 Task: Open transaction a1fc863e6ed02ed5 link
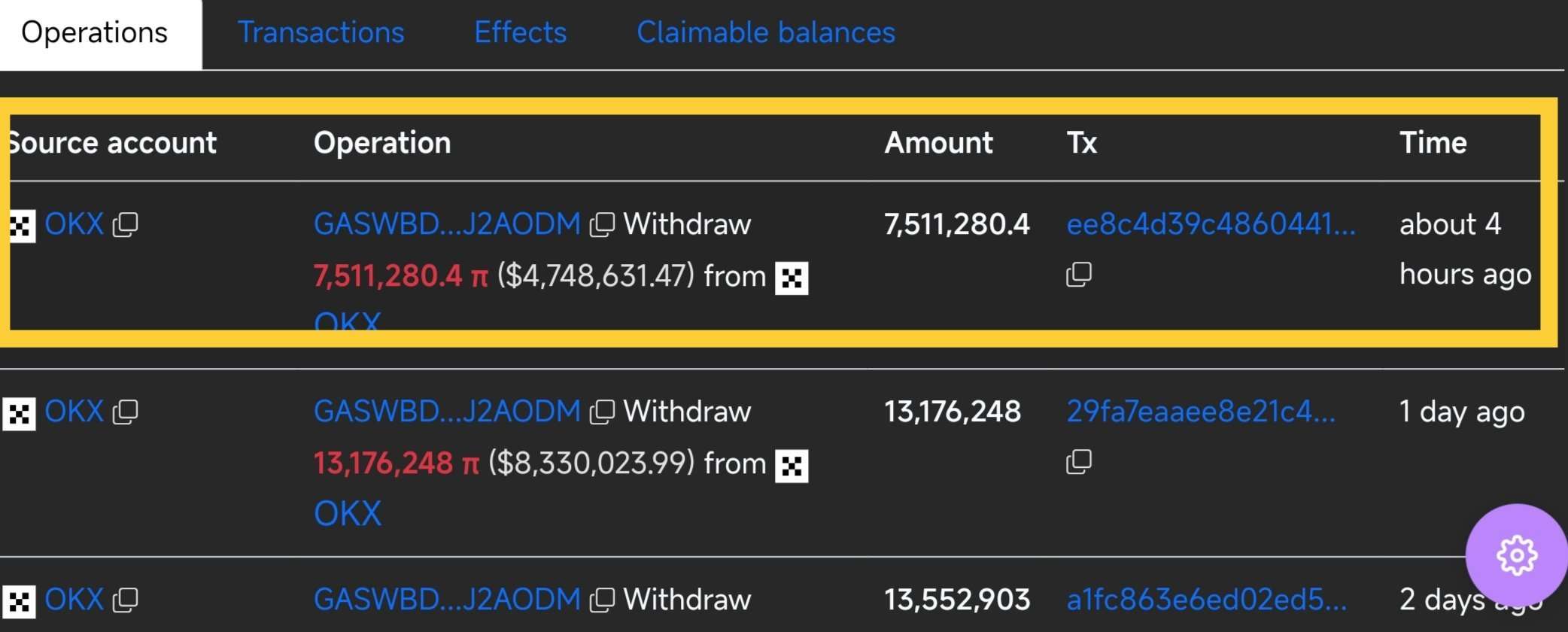(1207, 599)
